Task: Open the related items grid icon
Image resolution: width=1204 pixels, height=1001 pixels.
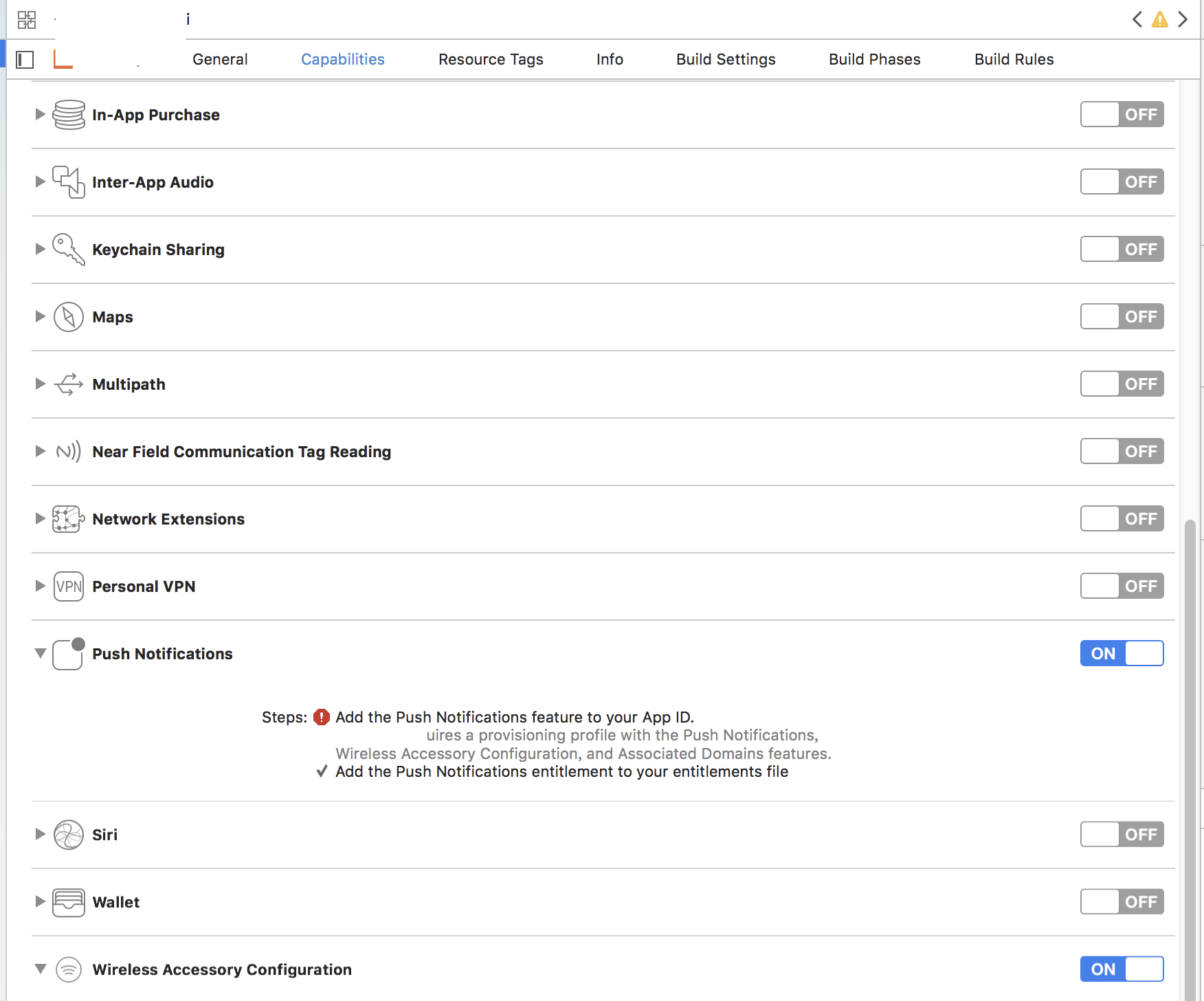Action: (27, 20)
